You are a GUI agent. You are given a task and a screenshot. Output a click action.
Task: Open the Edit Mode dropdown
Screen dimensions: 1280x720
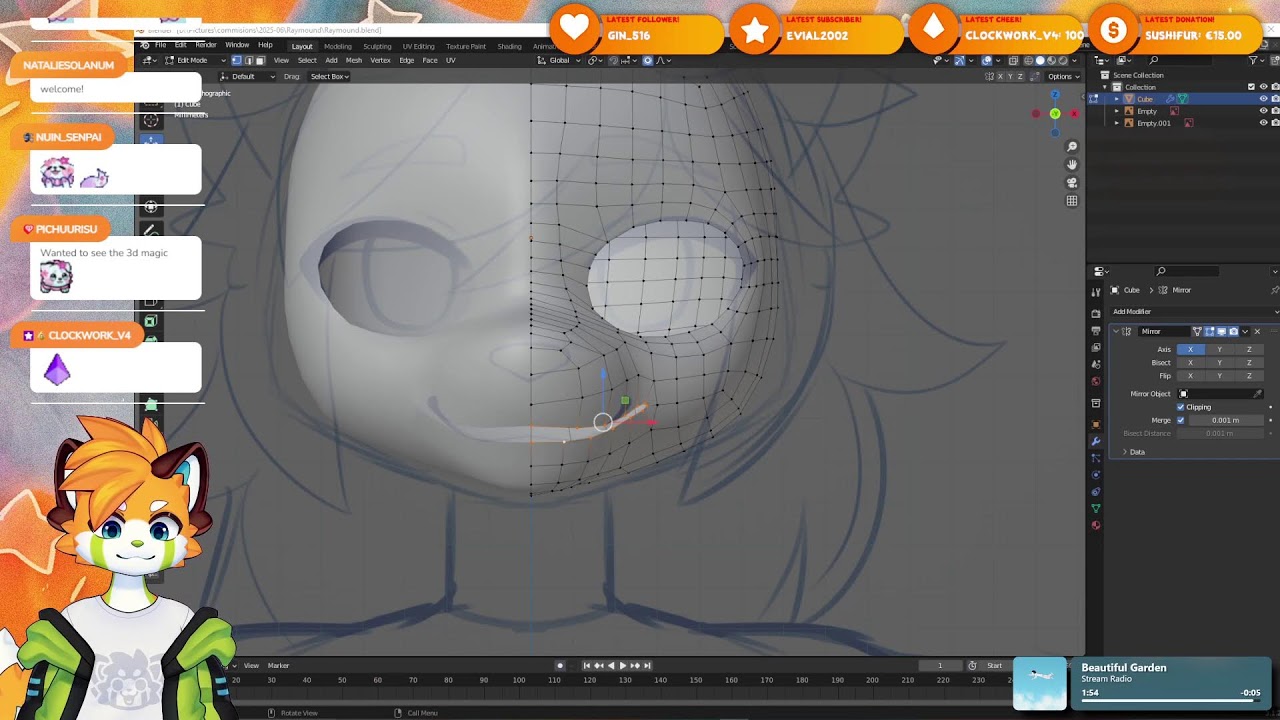click(194, 60)
